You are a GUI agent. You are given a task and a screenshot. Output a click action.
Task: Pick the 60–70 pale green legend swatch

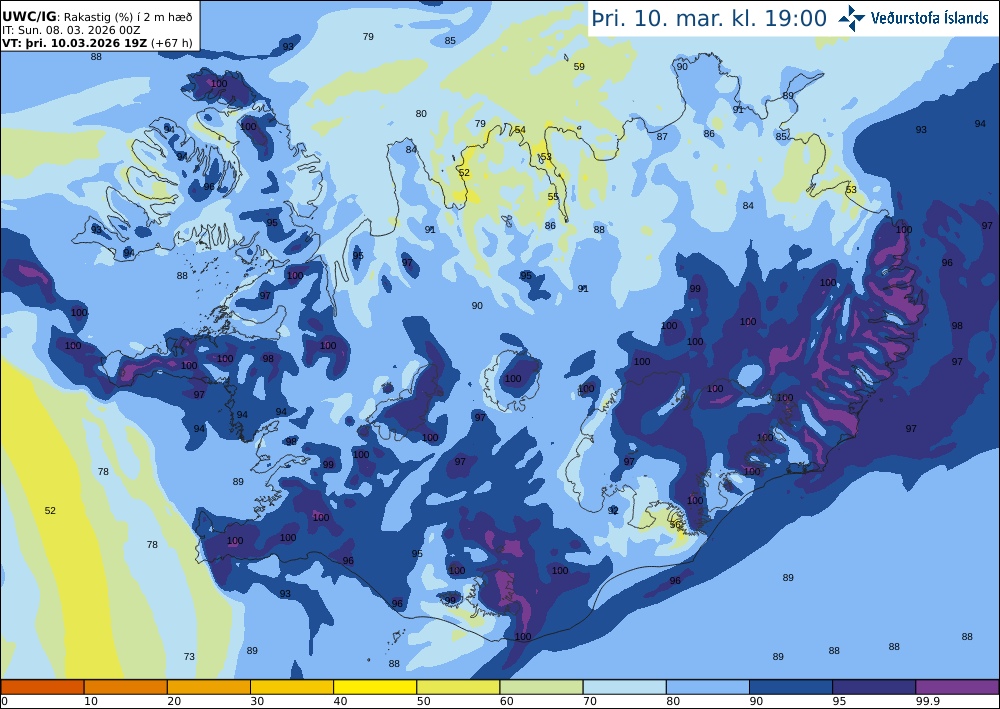(541, 687)
